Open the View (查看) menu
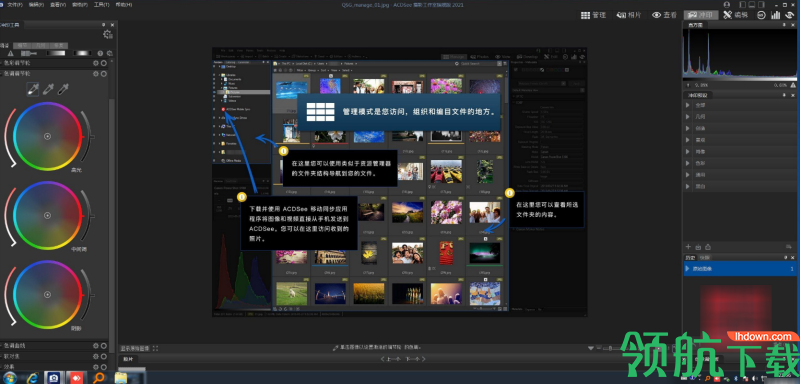Image resolution: width=800 pixels, height=384 pixels. pos(58,5)
